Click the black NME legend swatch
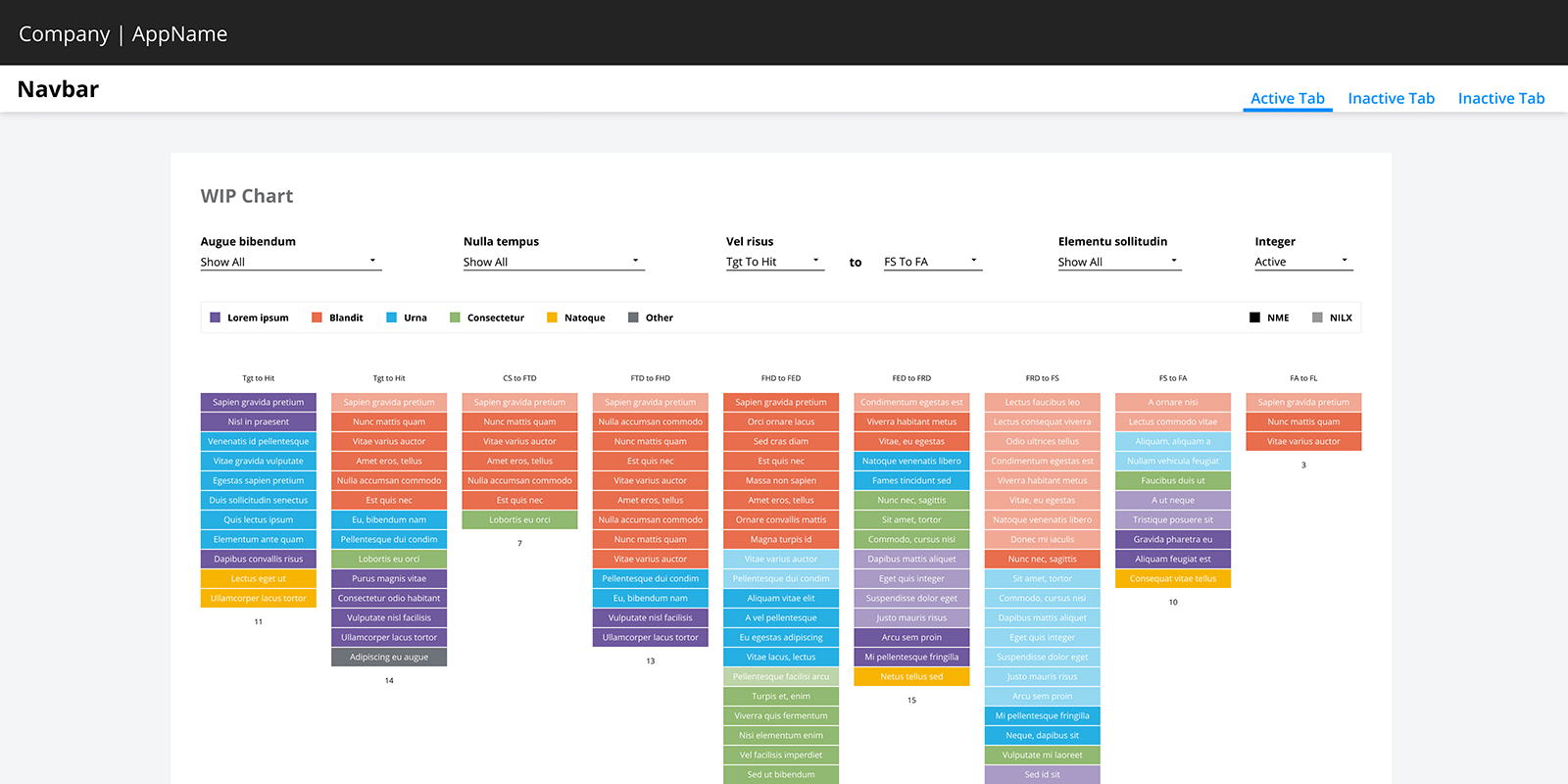This screenshot has height=784, width=1568. click(1254, 318)
